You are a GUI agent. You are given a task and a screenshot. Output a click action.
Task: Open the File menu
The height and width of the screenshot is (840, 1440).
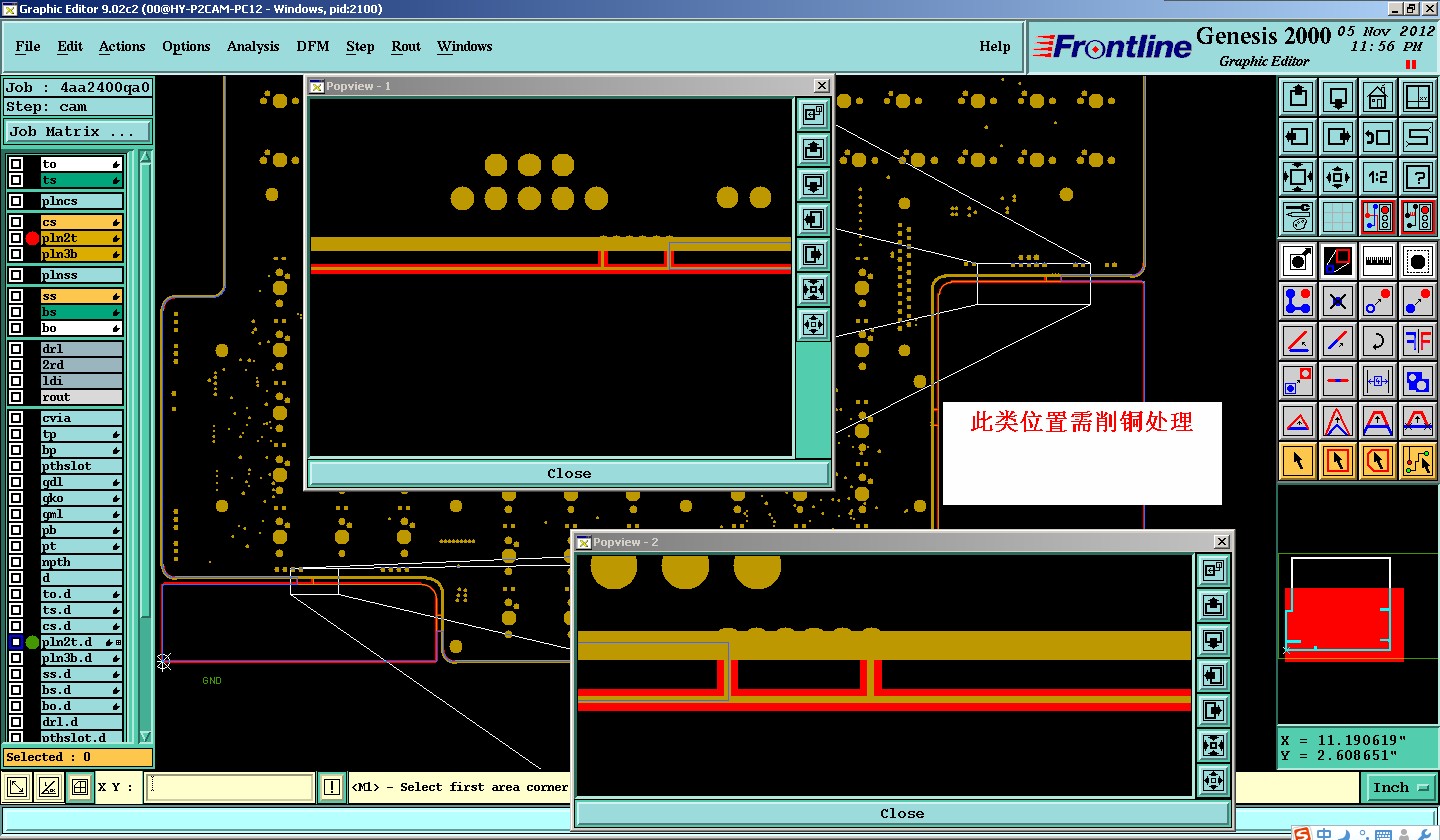28,46
